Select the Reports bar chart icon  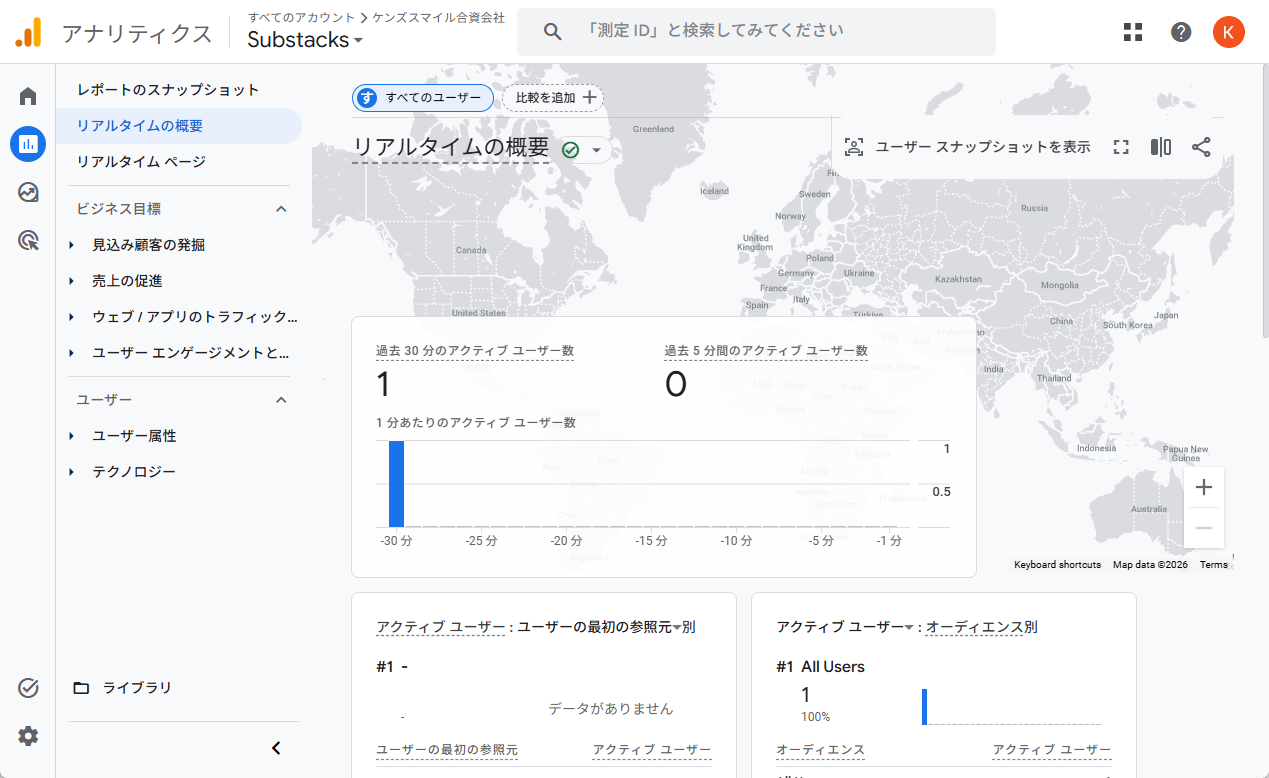28,144
